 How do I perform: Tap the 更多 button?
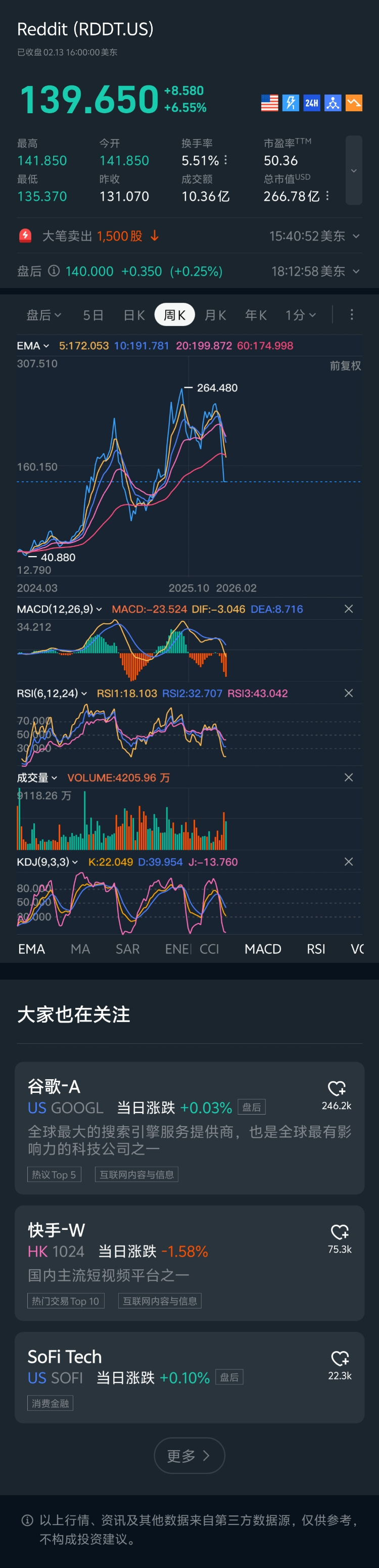point(189,1455)
